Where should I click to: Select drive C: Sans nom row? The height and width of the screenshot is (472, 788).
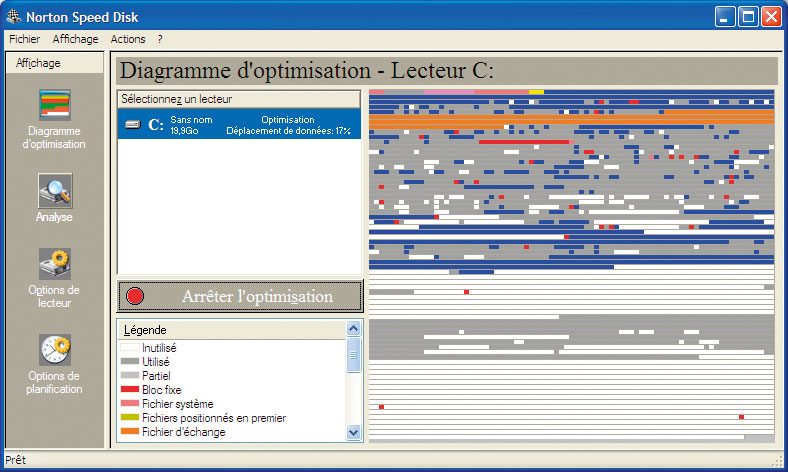point(239,124)
